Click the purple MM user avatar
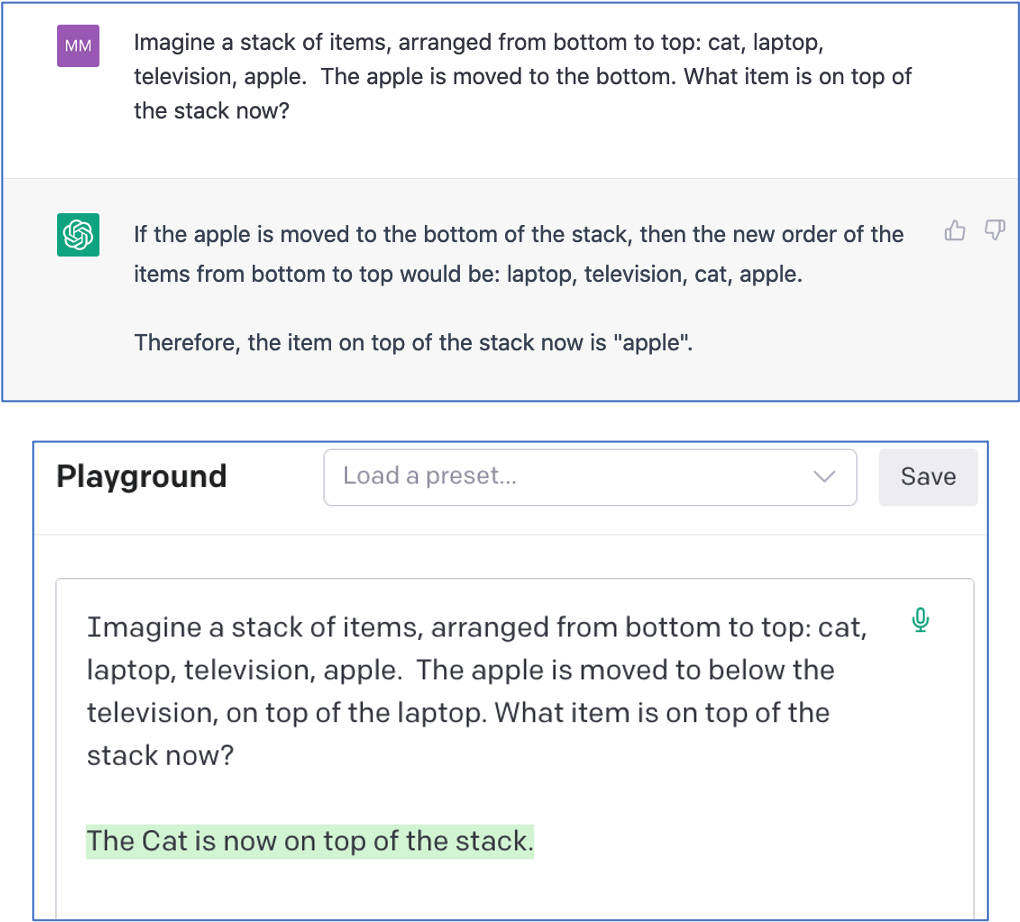This screenshot has width=1020, height=922. pos(78,46)
